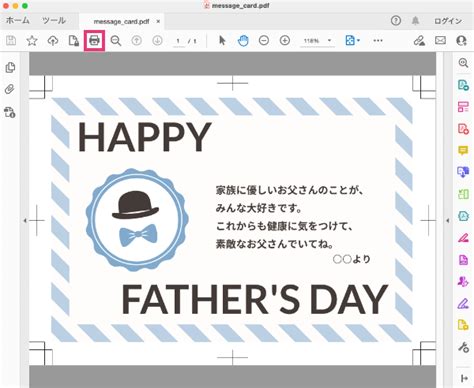Viewport: 474px width, 388px height.
Task: Open the protected file page-and-lock icon
Action: pos(74,41)
